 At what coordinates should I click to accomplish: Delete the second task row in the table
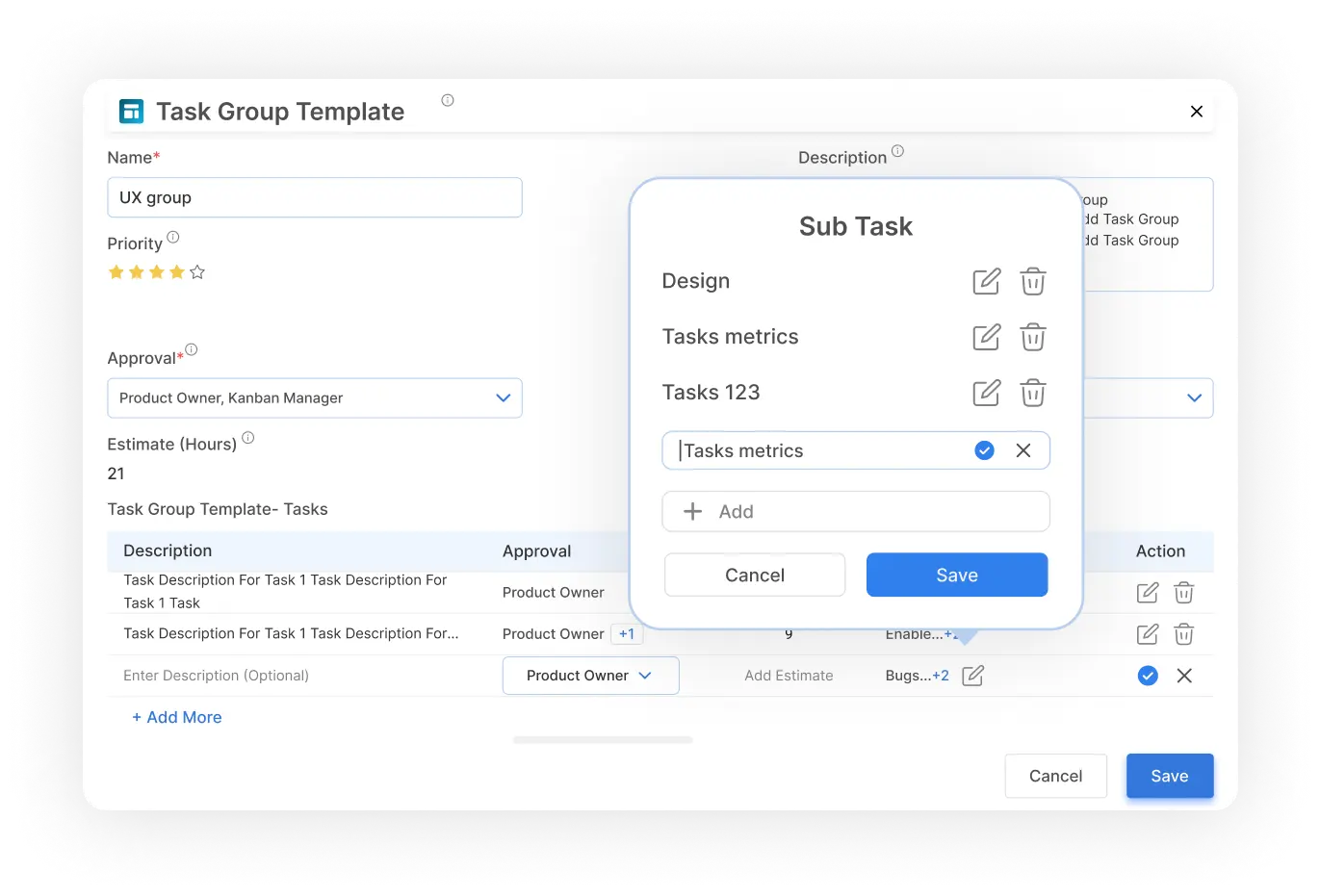[1183, 633]
